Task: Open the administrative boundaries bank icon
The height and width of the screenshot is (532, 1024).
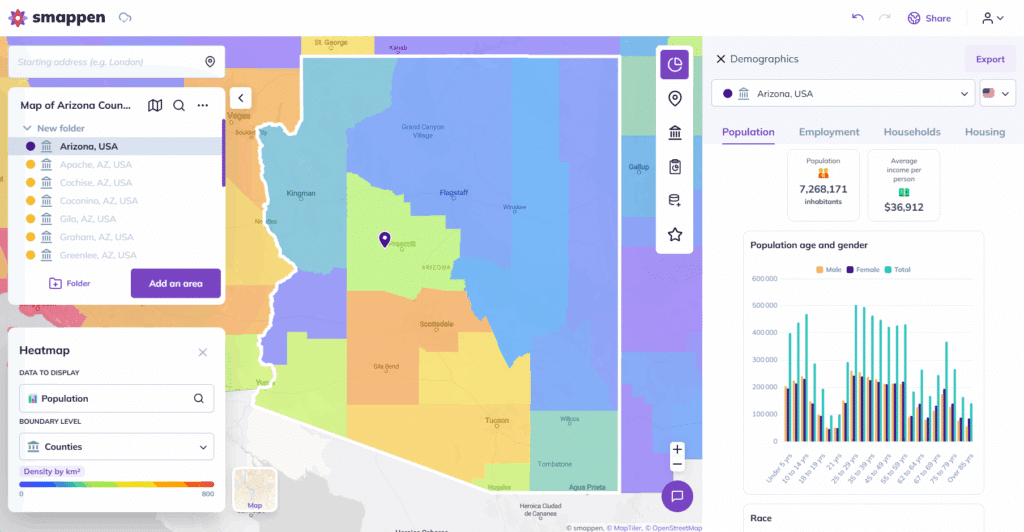Action: point(674,133)
